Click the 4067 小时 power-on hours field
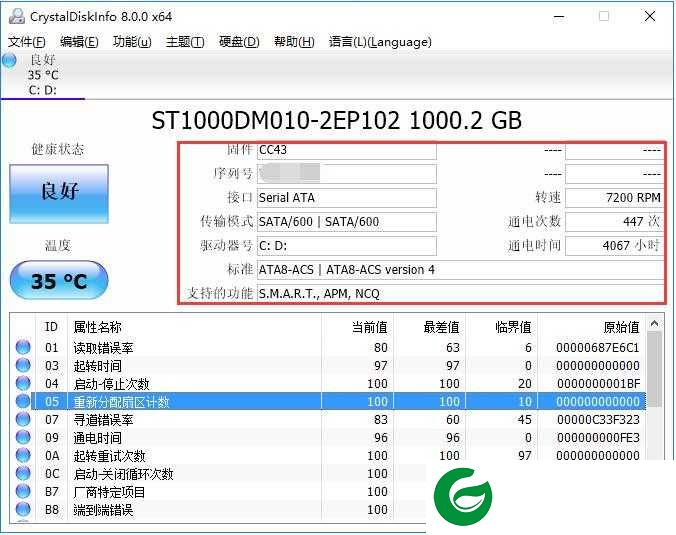This screenshot has height=535, width=676. click(x=614, y=246)
